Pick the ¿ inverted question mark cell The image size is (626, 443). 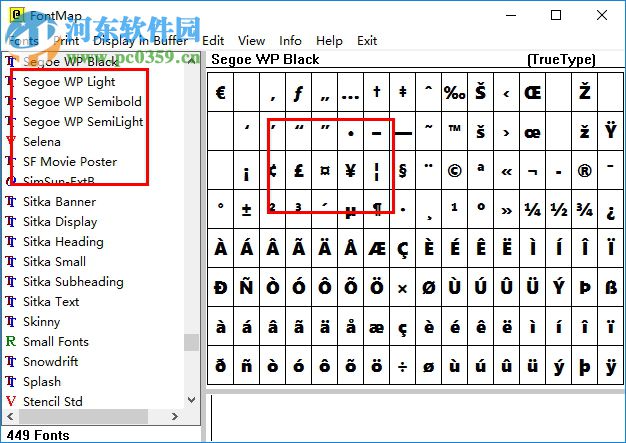click(x=610, y=209)
